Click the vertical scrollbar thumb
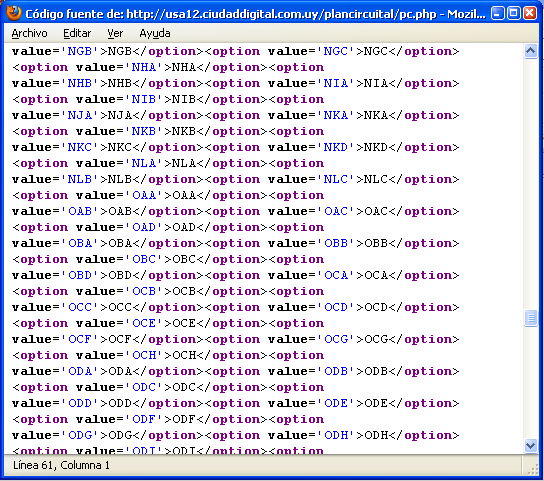Screen dimensions: 544x481 530,318
